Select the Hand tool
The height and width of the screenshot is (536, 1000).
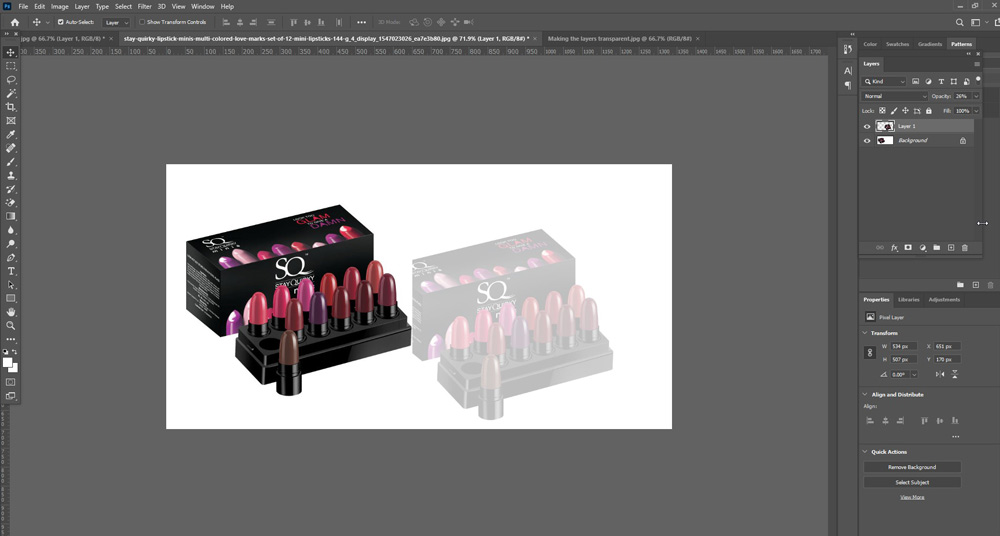point(11,312)
